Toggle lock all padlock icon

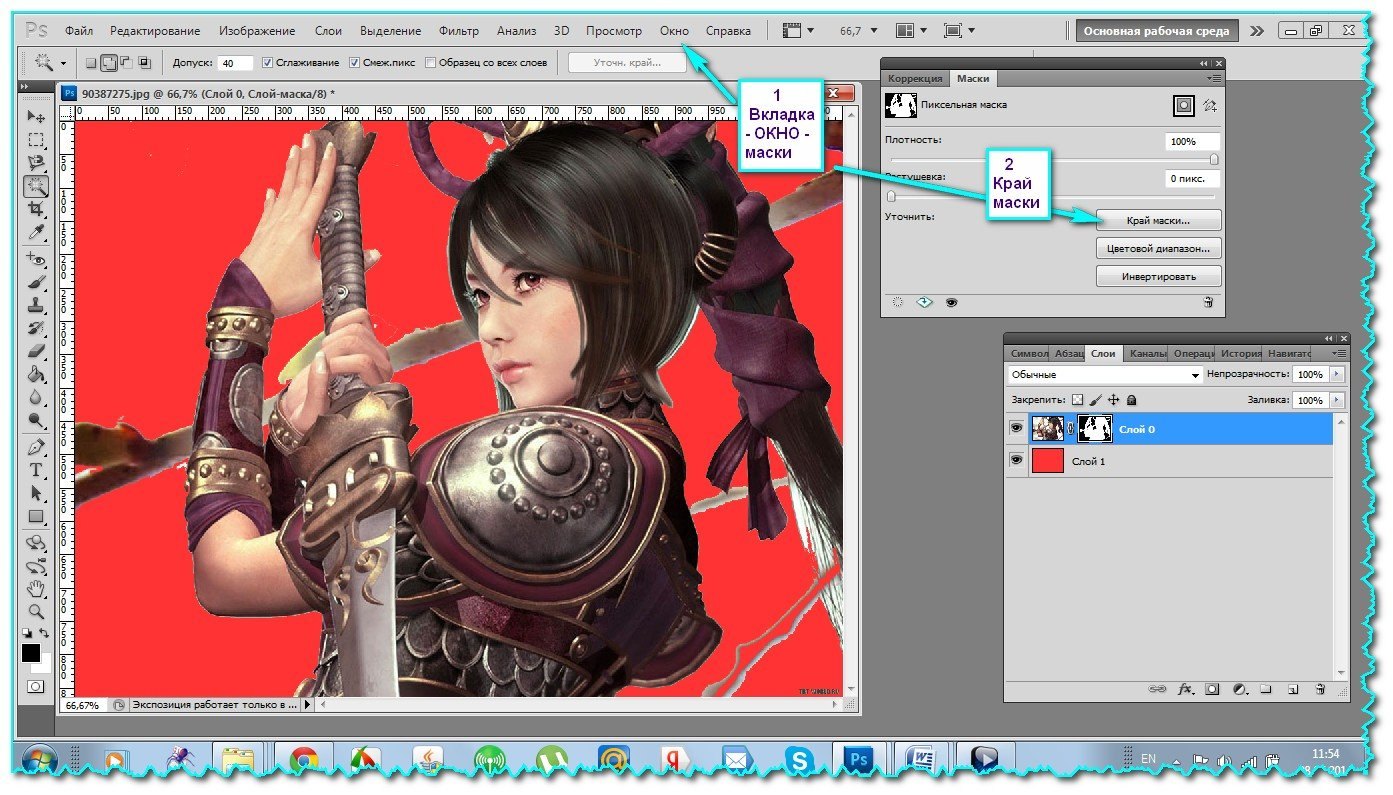point(1131,399)
